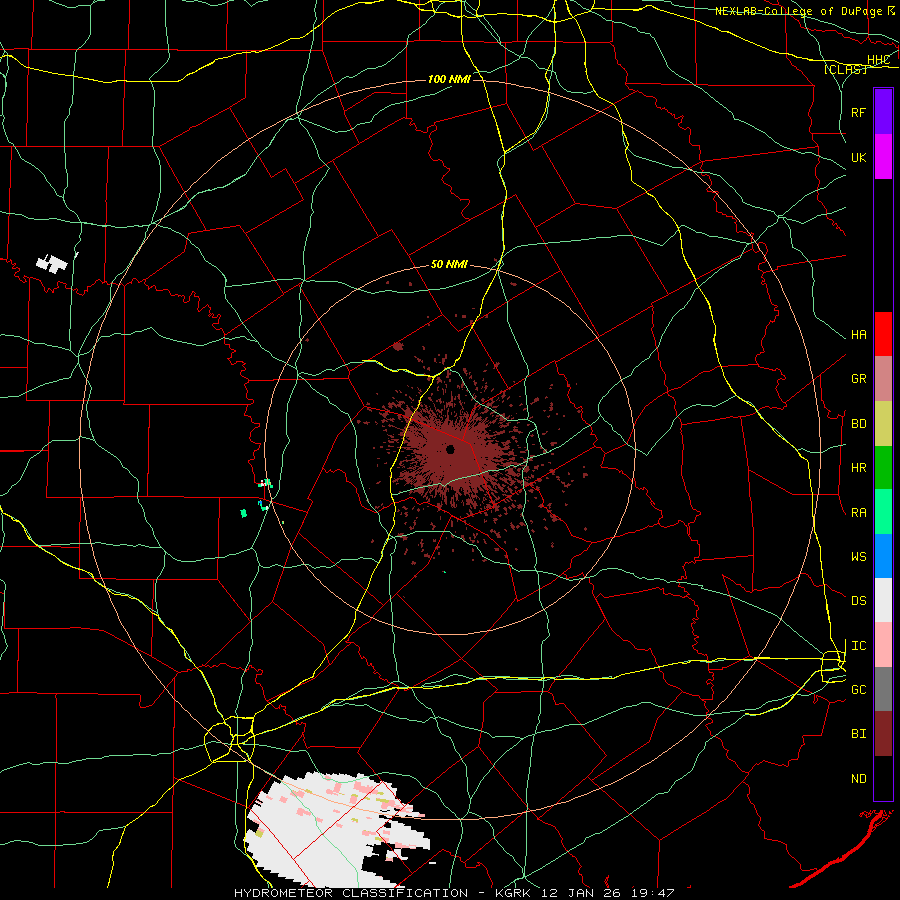Viewport: 900px width, 900px height.
Task: Click the HYDROMETEOR CLASSIFICATION title text
Action: point(351,893)
